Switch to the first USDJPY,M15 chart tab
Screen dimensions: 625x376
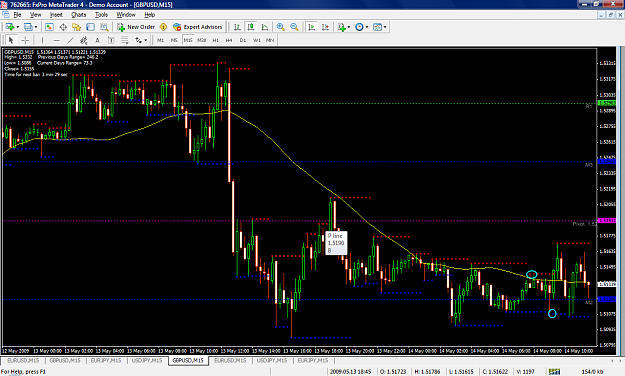point(147,360)
